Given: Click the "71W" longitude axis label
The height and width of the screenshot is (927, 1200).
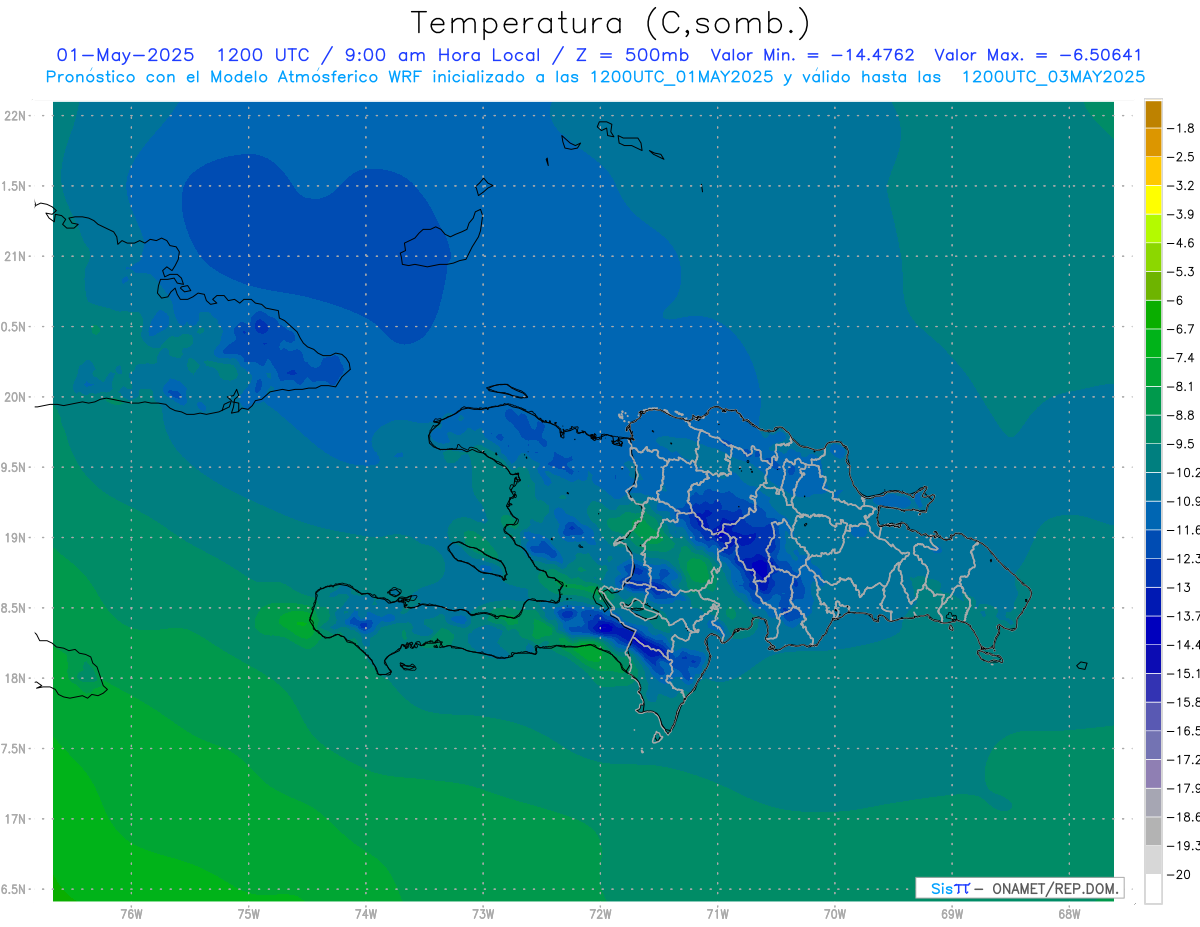Looking at the screenshot, I should point(717,913).
